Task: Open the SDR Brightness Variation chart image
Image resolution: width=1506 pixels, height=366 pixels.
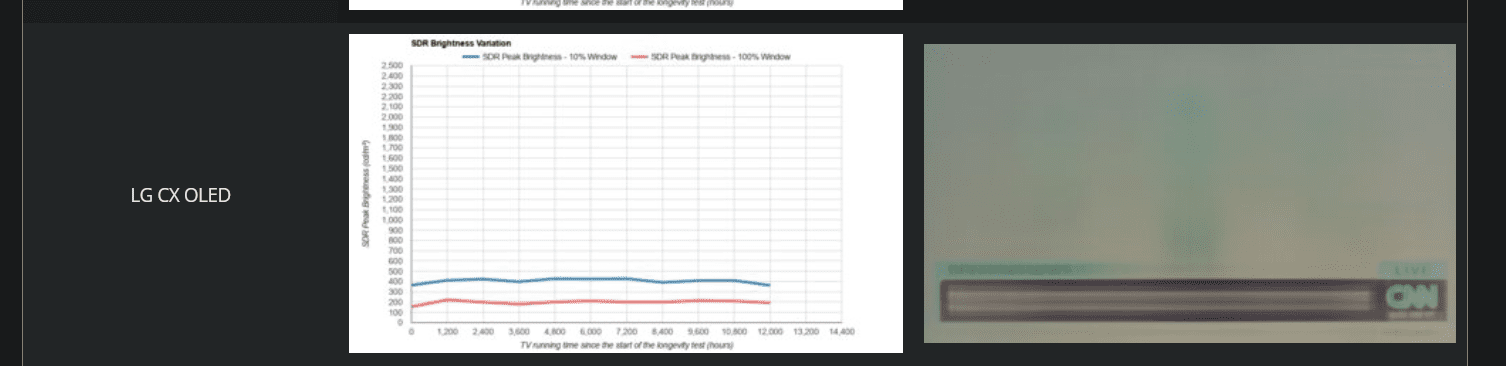Action: pyautogui.click(x=625, y=193)
